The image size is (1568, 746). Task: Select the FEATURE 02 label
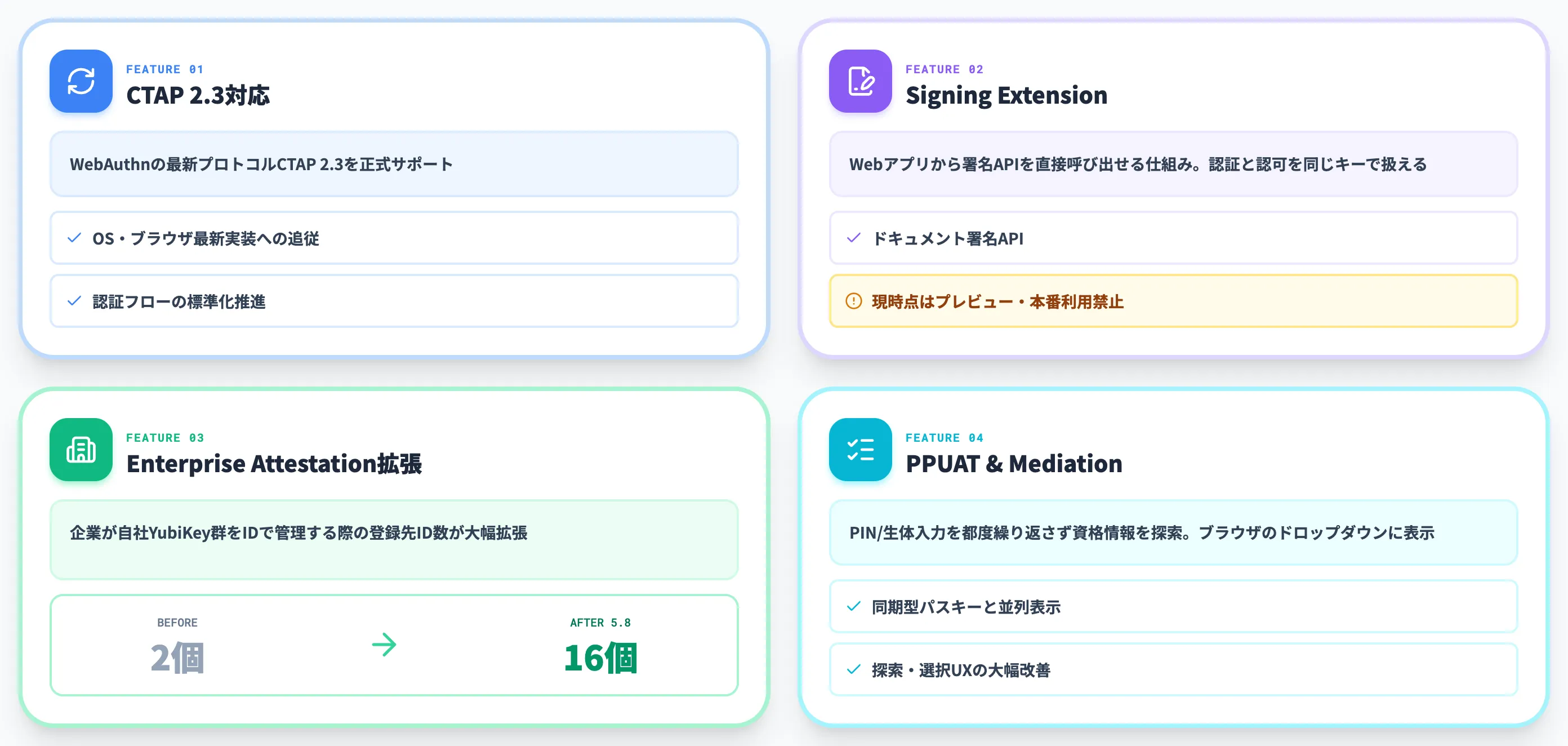(x=944, y=69)
